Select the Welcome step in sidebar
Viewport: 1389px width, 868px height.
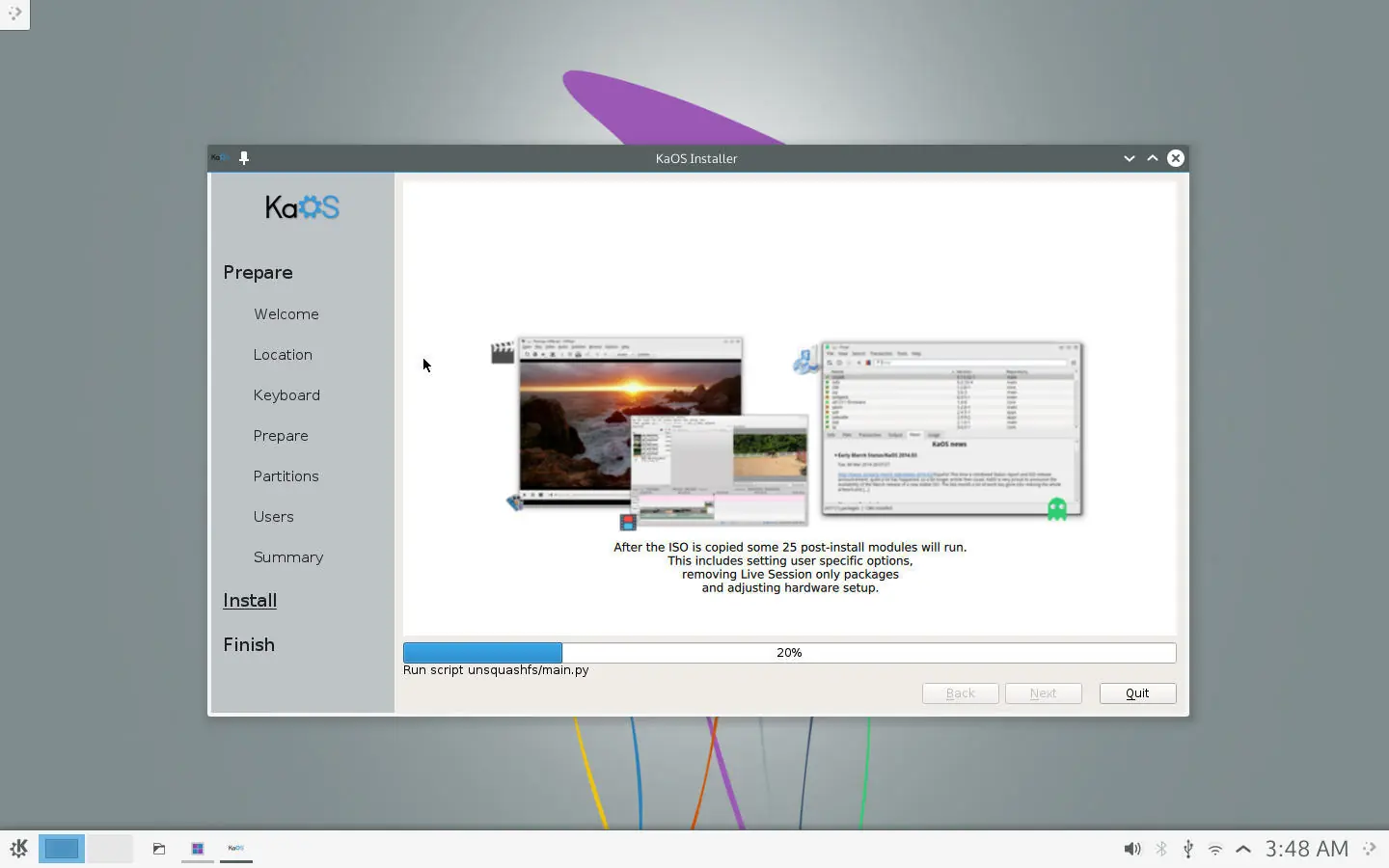coord(286,314)
